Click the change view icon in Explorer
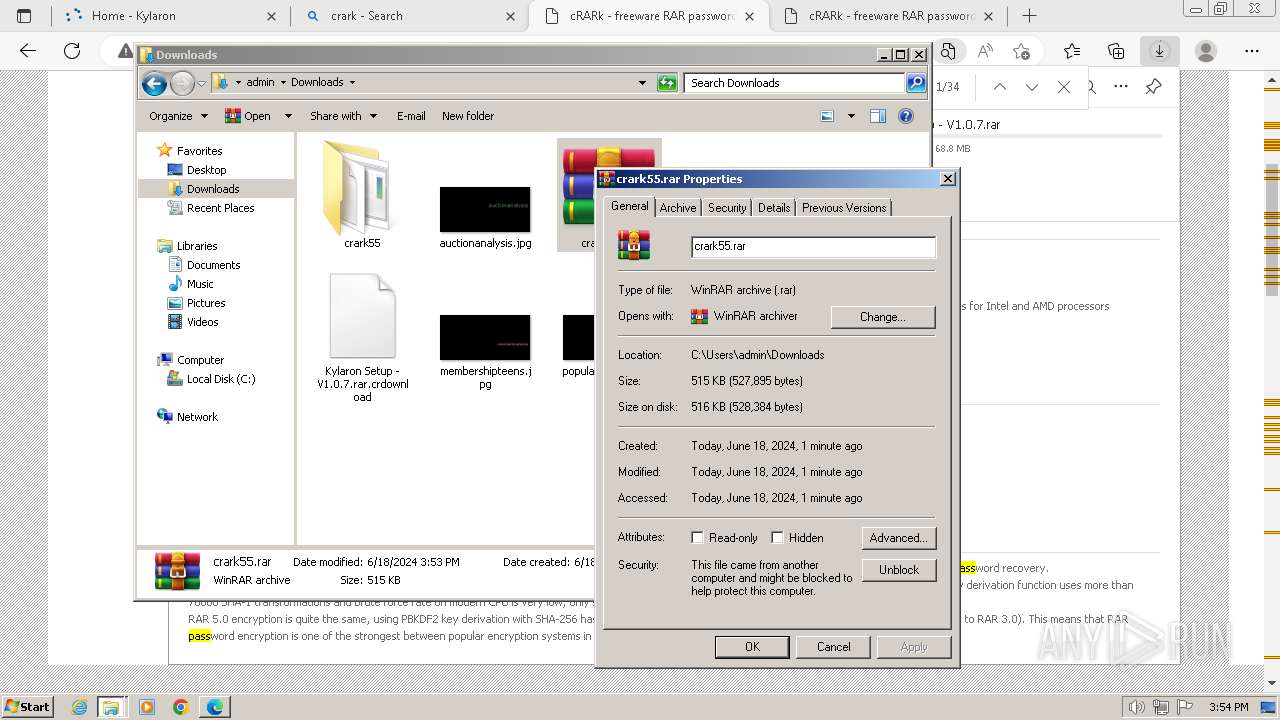The height and width of the screenshot is (720, 1280). 827,116
